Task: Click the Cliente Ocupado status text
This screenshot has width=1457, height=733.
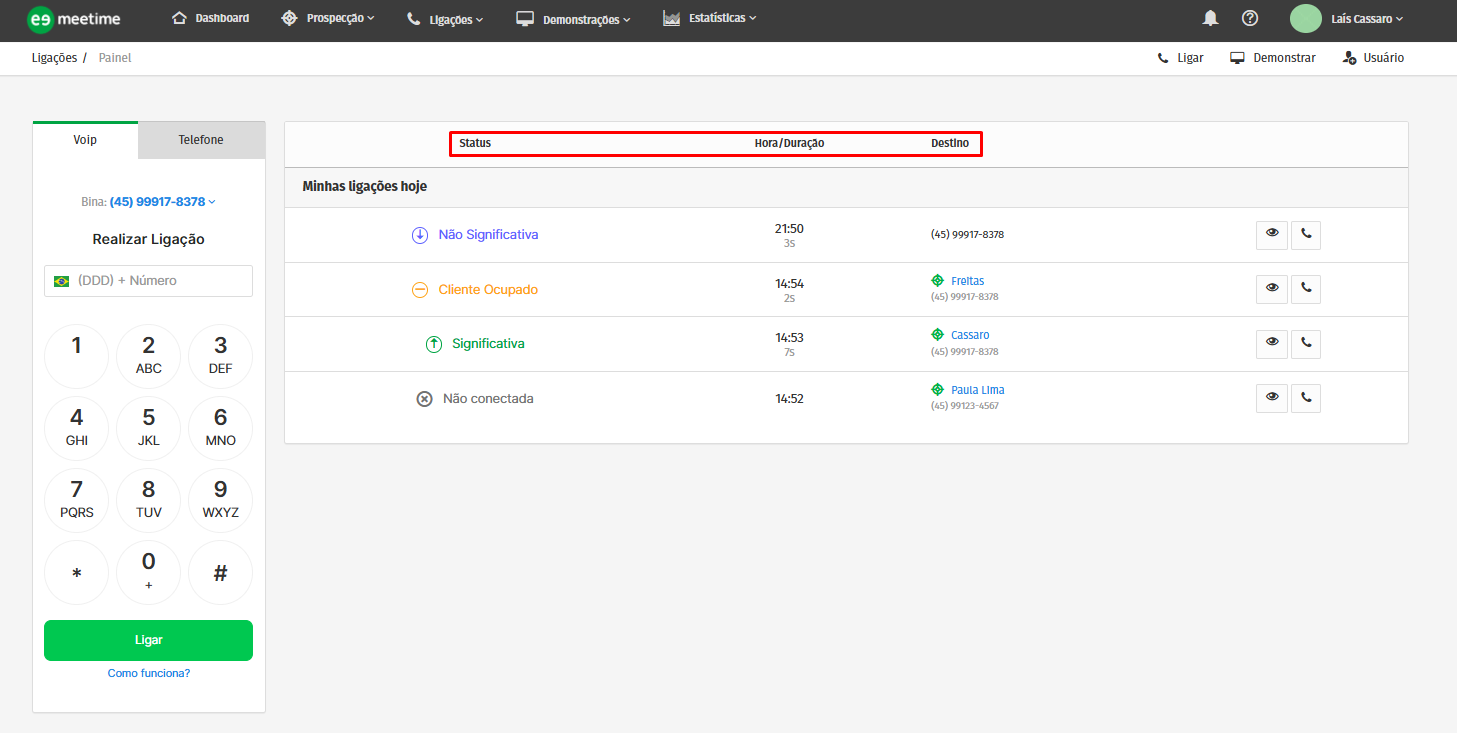Action: 488,290
